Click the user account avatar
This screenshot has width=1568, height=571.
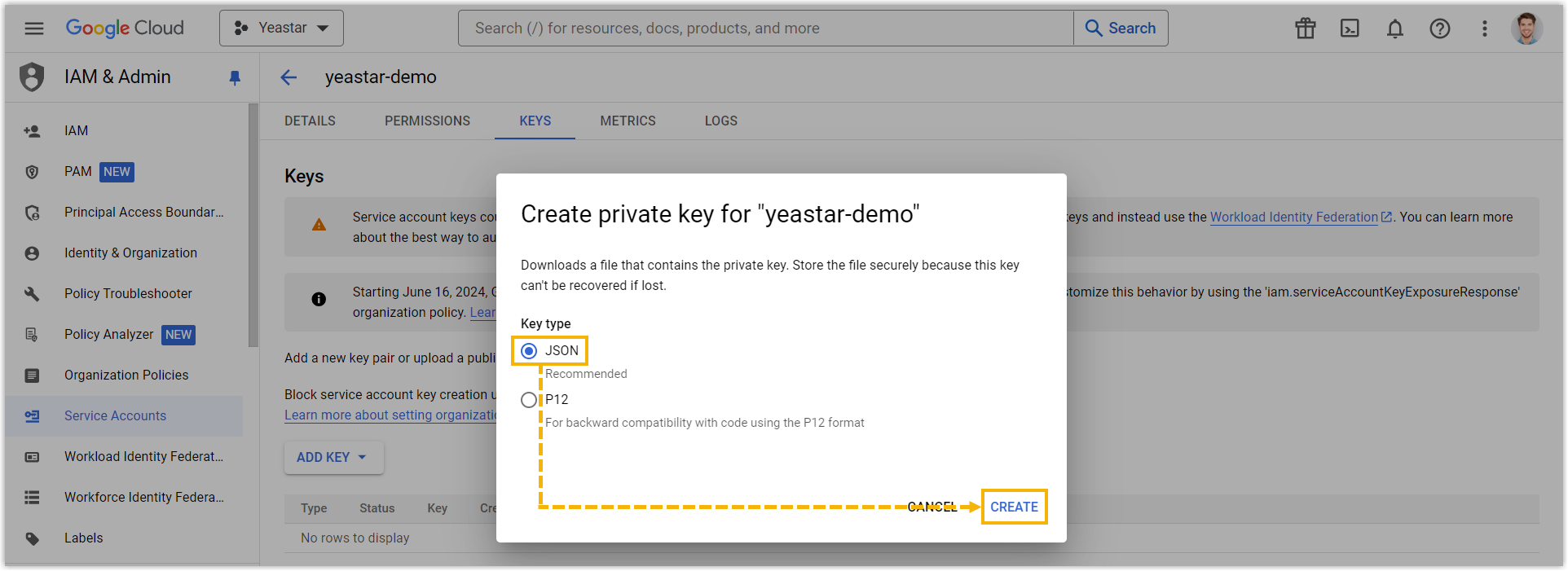coord(1526,29)
